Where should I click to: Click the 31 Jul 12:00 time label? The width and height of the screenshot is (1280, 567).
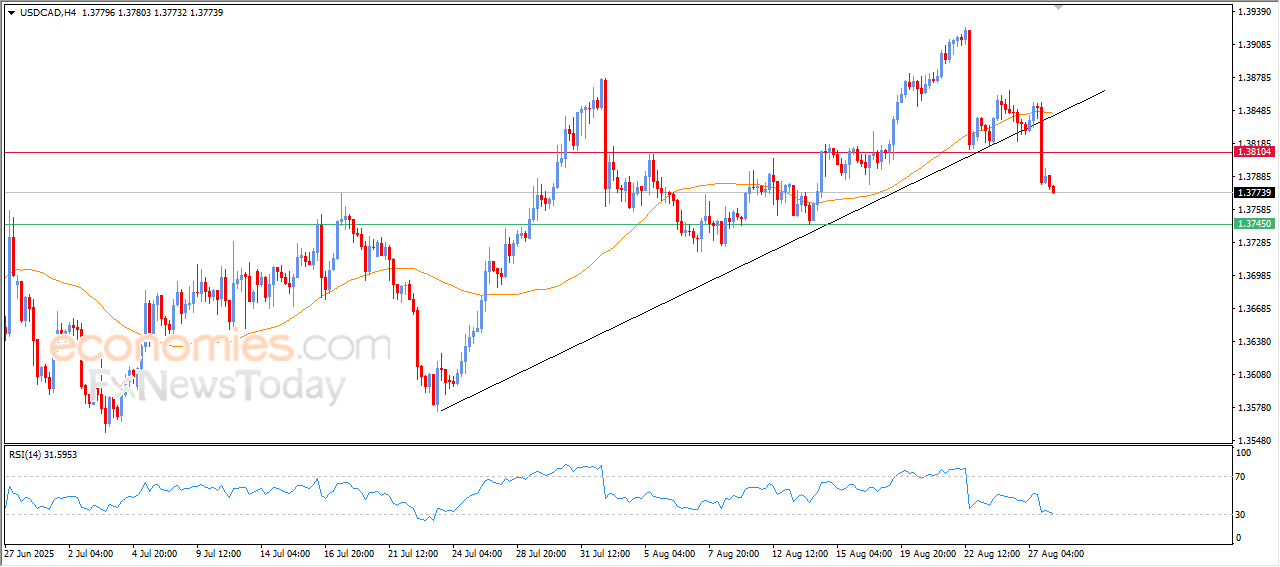pos(606,553)
